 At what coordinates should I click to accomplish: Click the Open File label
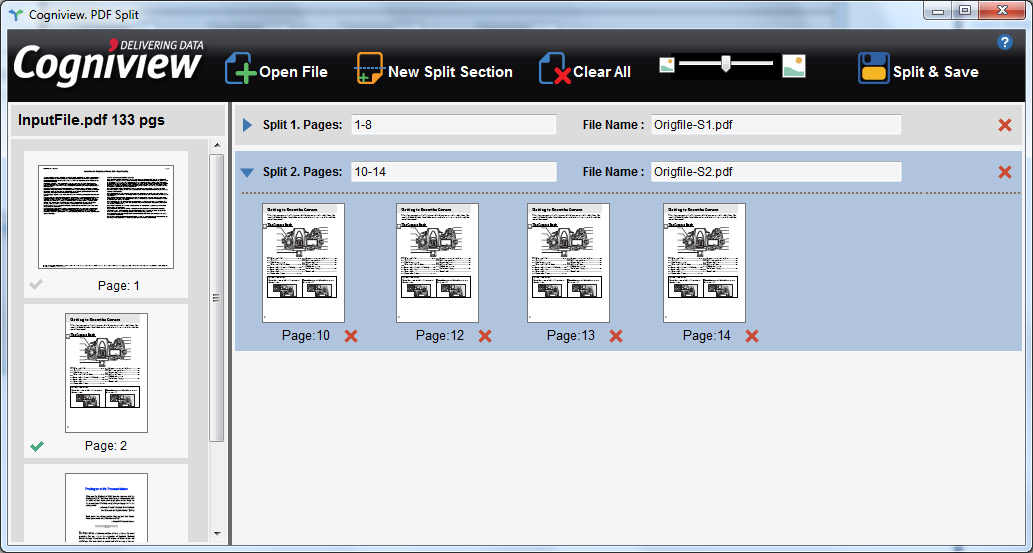(293, 72)
